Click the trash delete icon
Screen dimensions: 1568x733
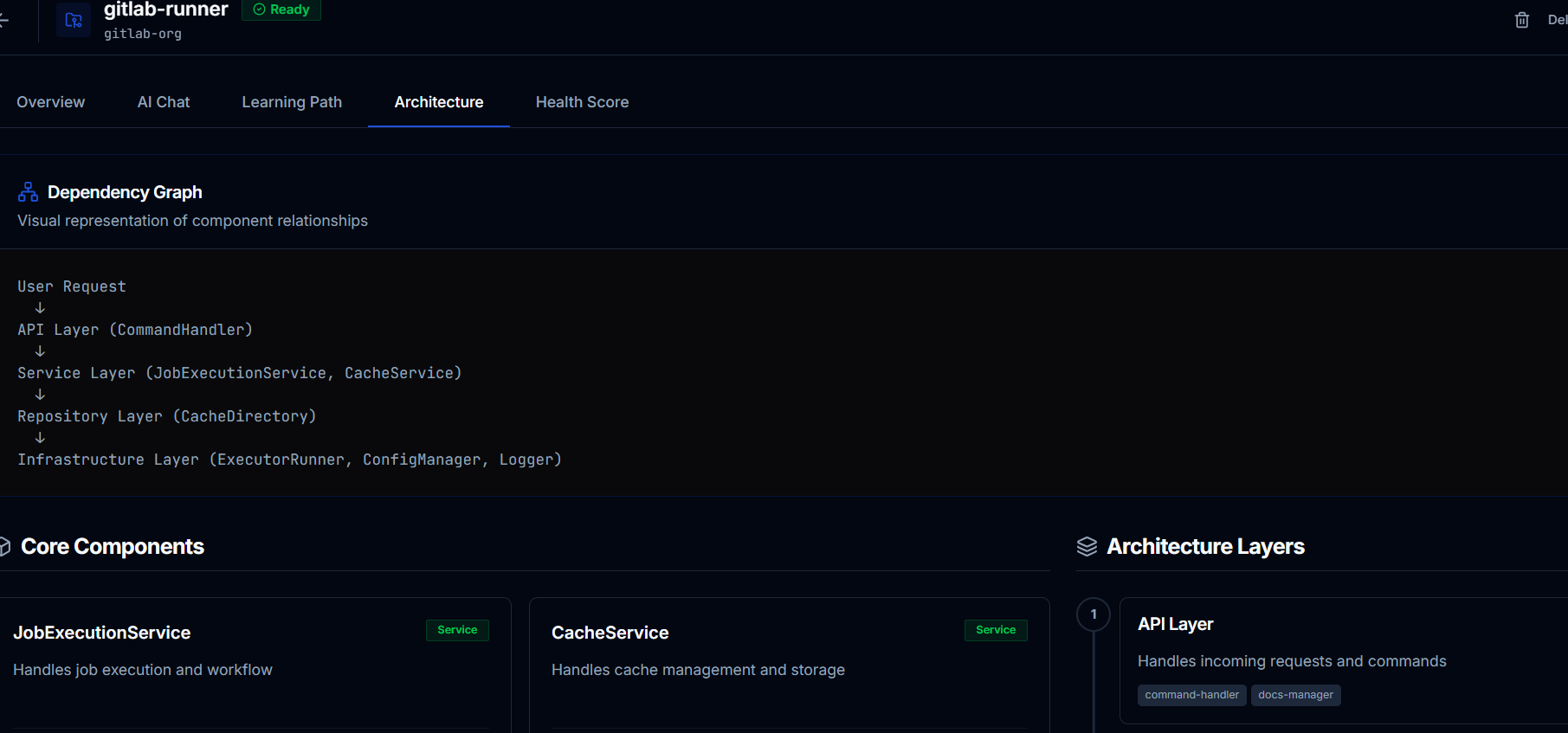1521,20
